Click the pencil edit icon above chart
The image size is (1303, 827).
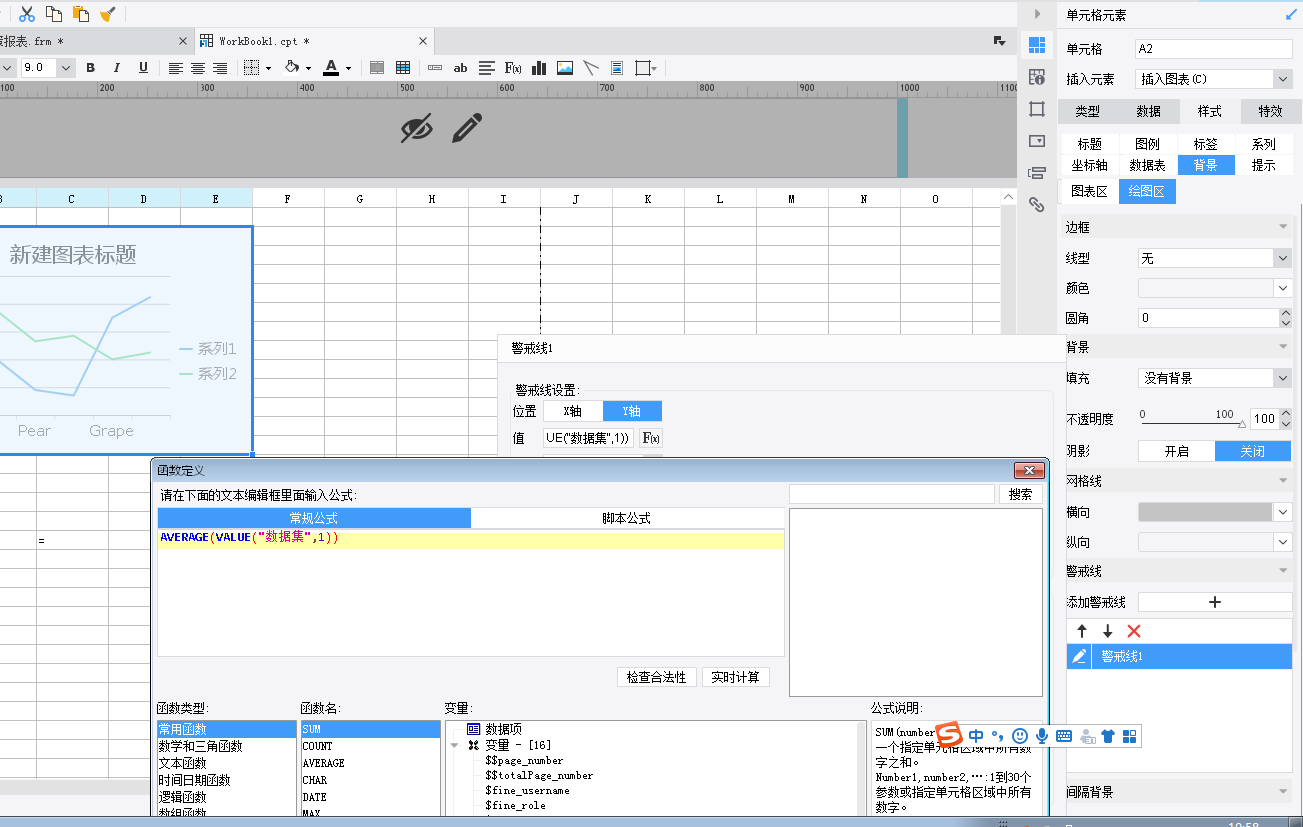(x=467, y=127)
